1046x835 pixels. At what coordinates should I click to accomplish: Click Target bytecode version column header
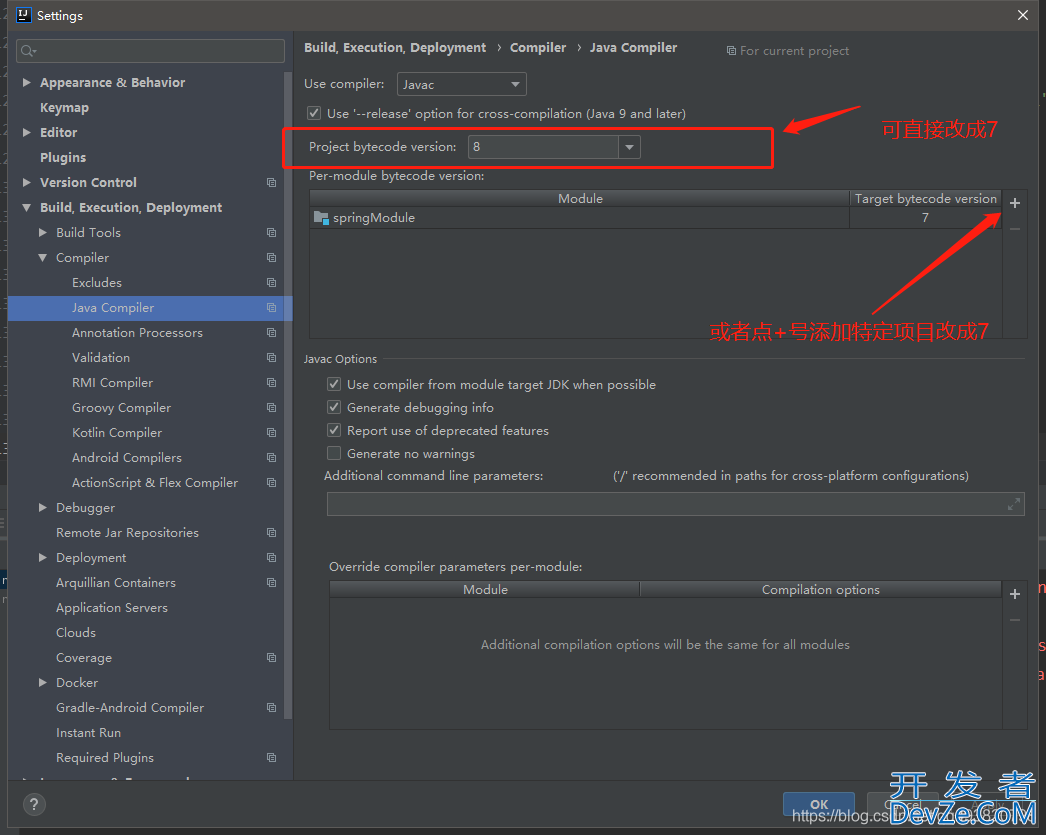tap(925, 199)
